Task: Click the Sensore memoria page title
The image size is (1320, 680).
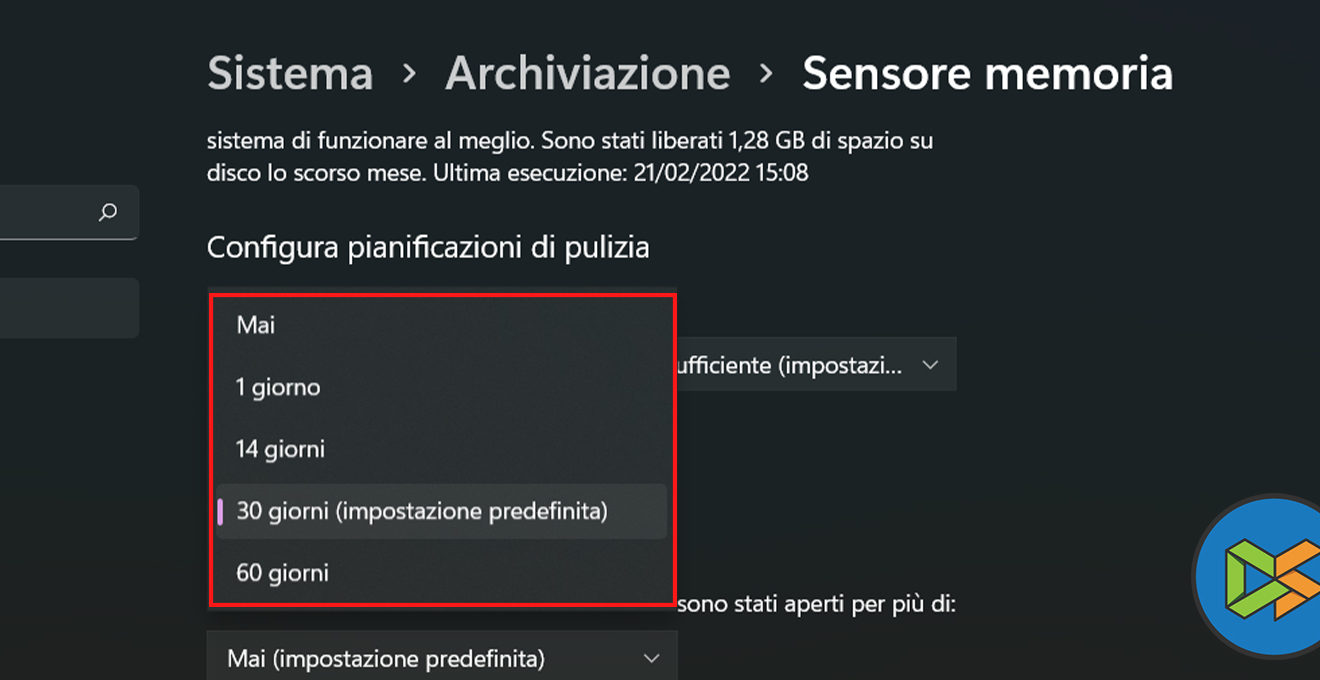Action: 987,74
